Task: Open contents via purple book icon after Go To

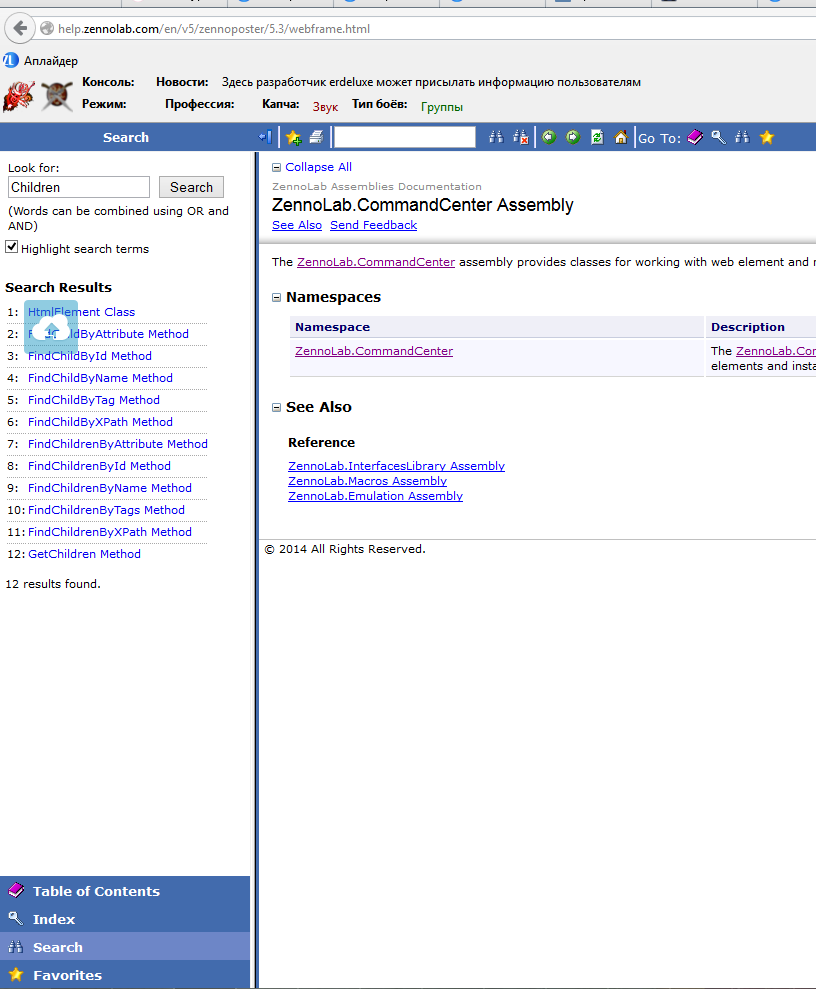Action: pyautogui.click(x=695, y=137)
